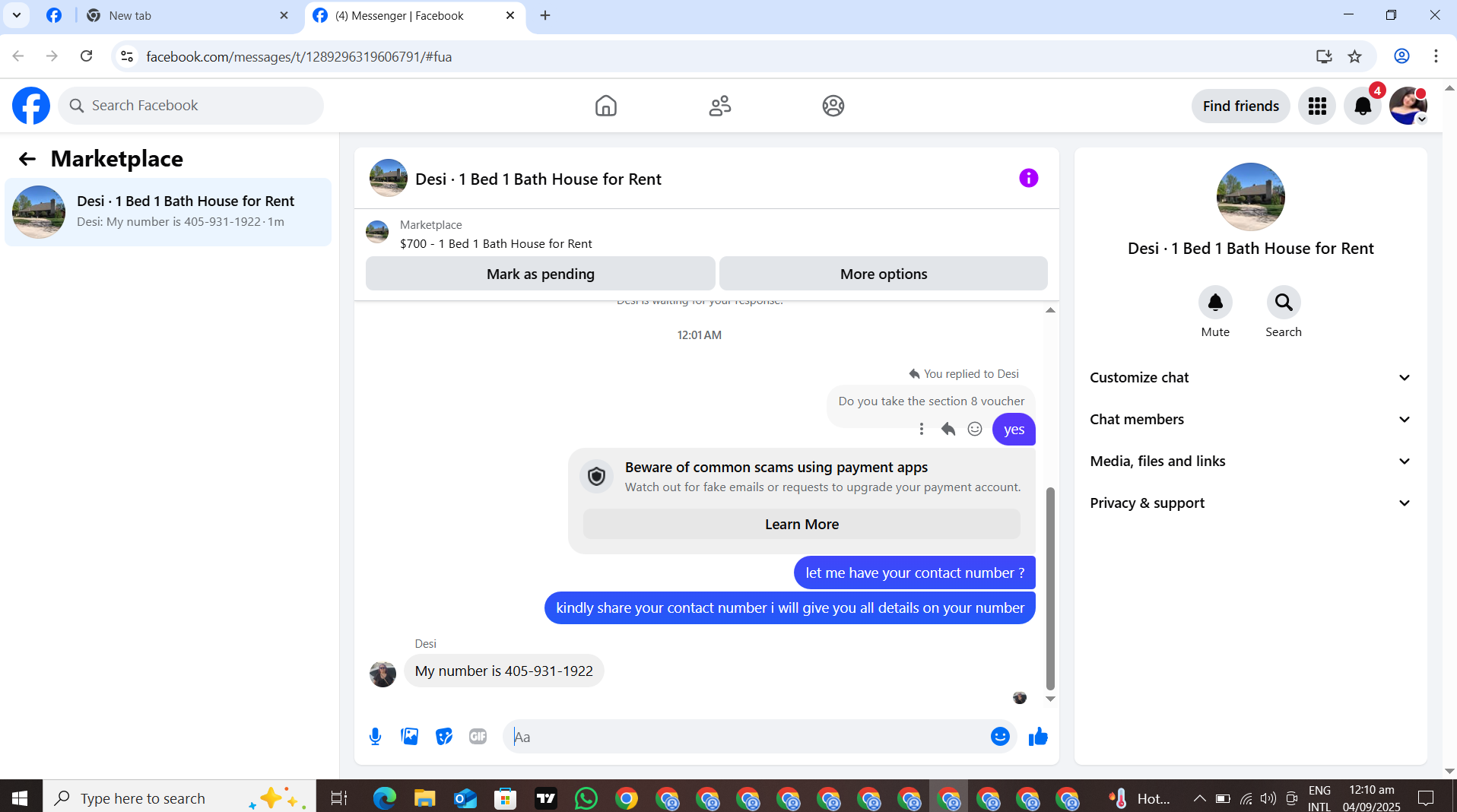This screenshot has width=1457, height=812.
Task: Open listing thumbnail in right panel
Action: click(1250, 197)
